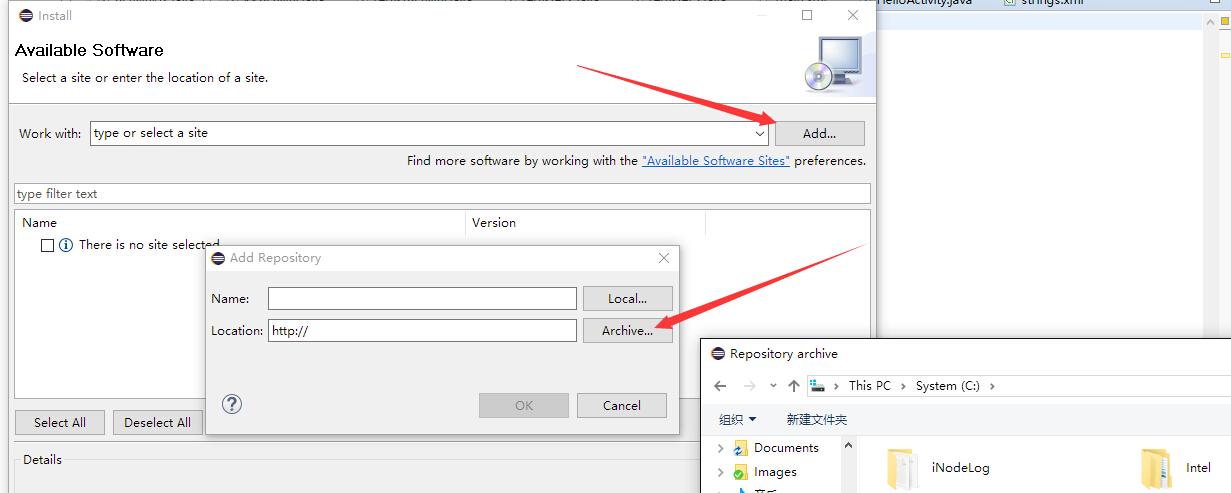
Task: Click the Eclipse icon in Install title bar
Action: click(26, 15)
